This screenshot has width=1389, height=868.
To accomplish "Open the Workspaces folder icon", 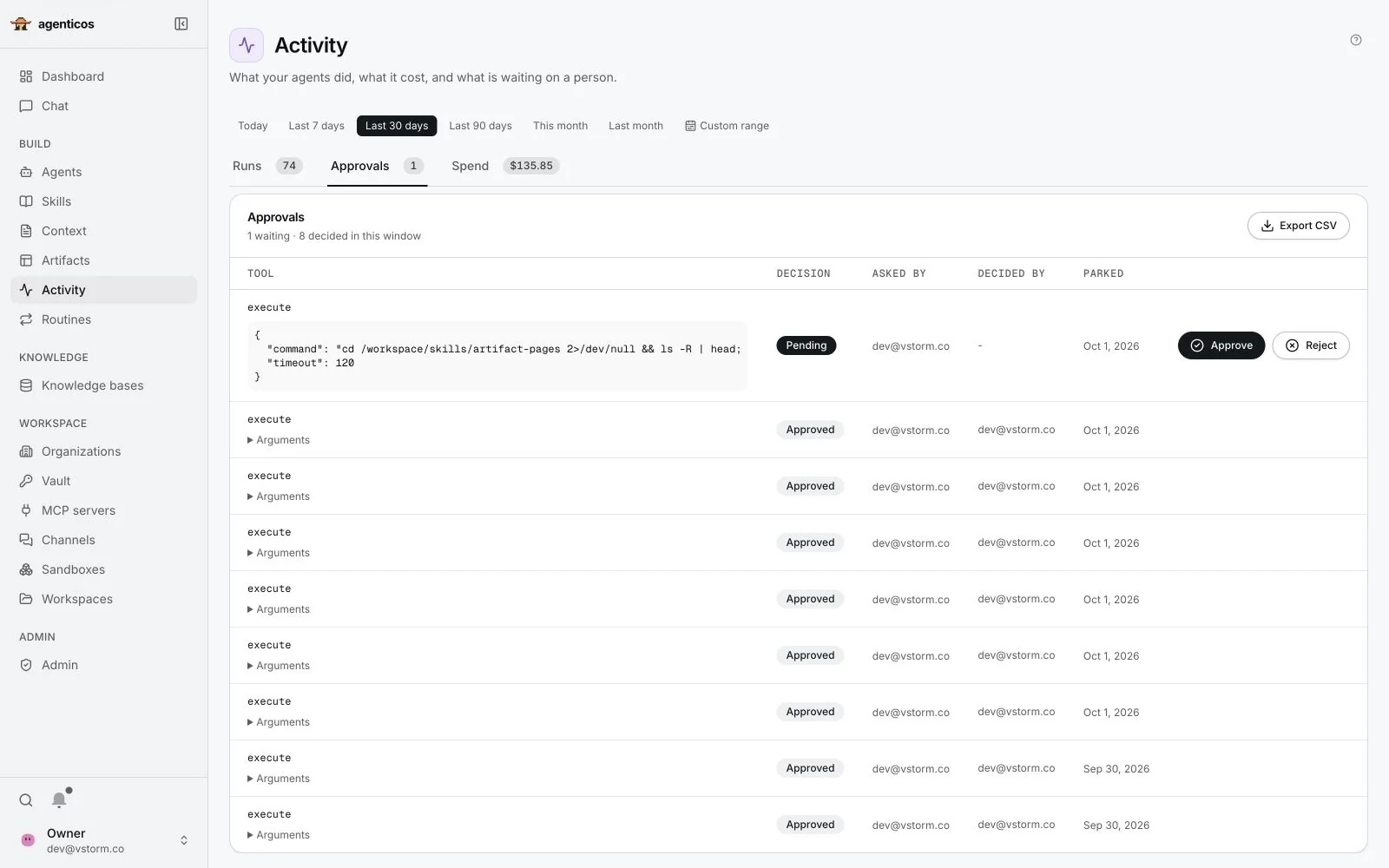I will point(26,599).
